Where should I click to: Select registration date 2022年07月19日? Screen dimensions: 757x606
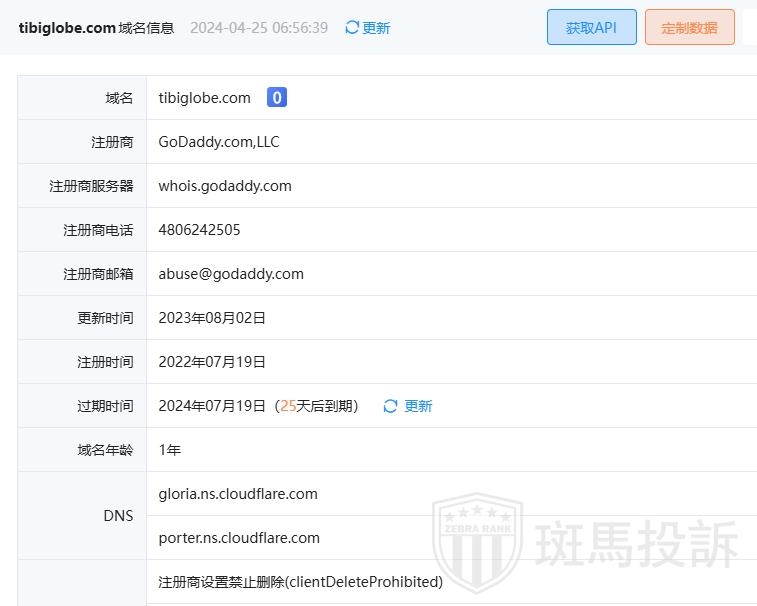coord(212,362)
